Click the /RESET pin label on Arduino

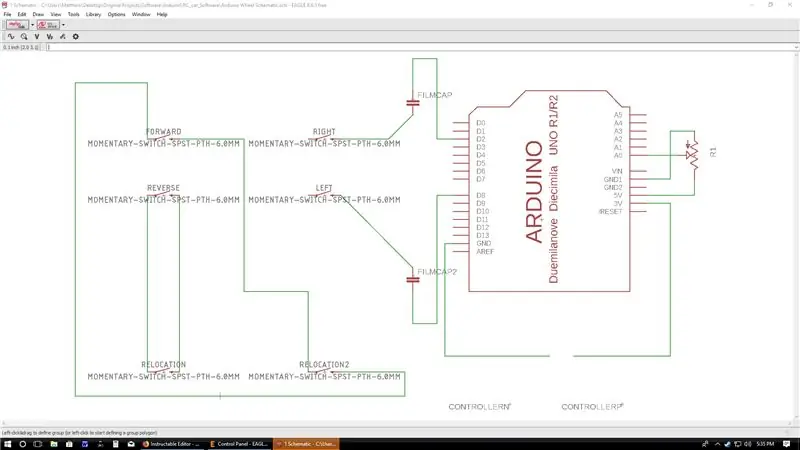point(610,211)
